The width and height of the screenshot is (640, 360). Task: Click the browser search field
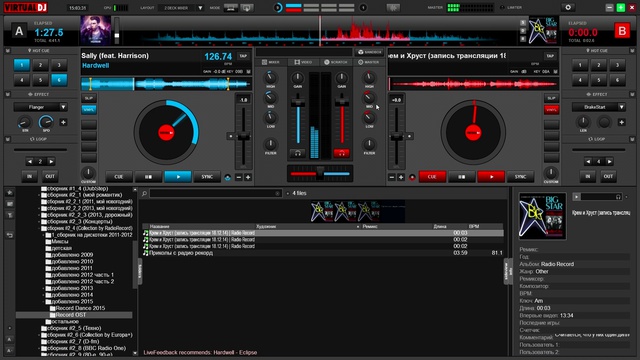click(x=216, y=193)
